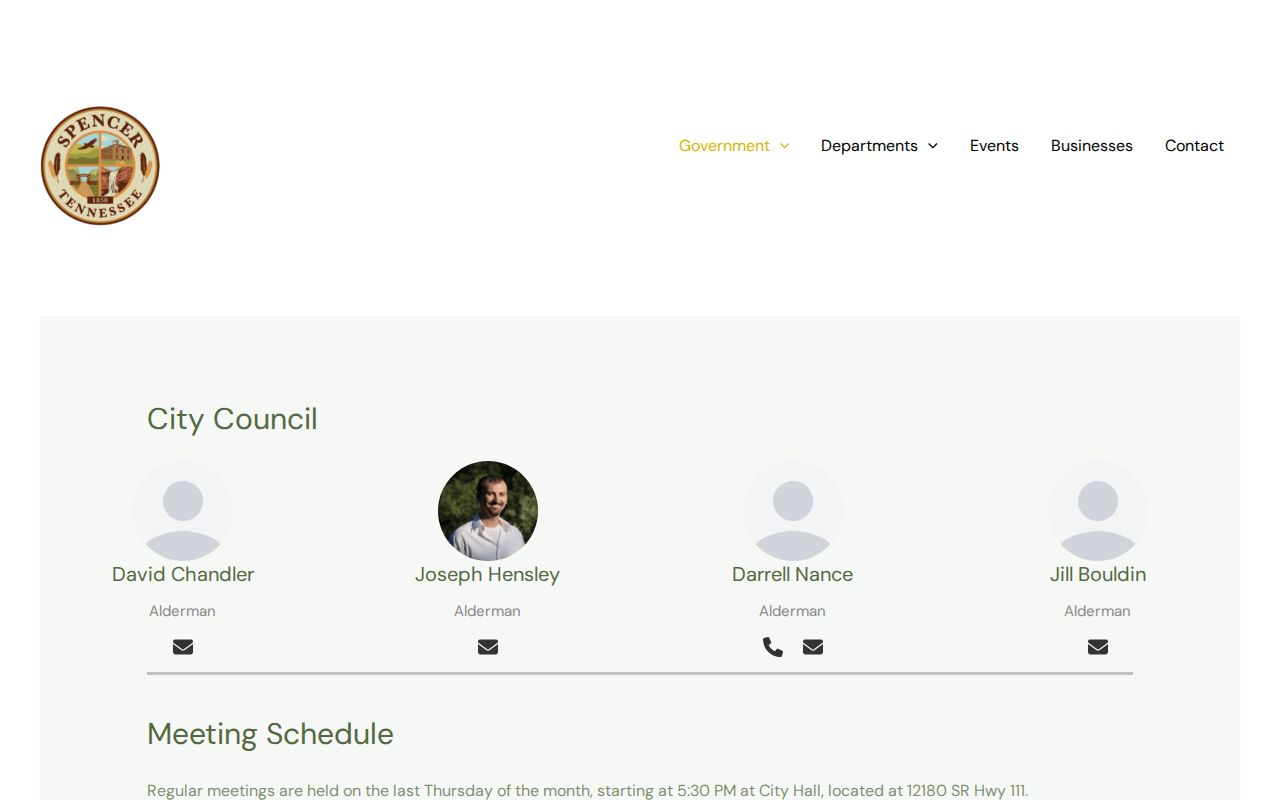Email David Chandler via envelope icon

[183, 647]
